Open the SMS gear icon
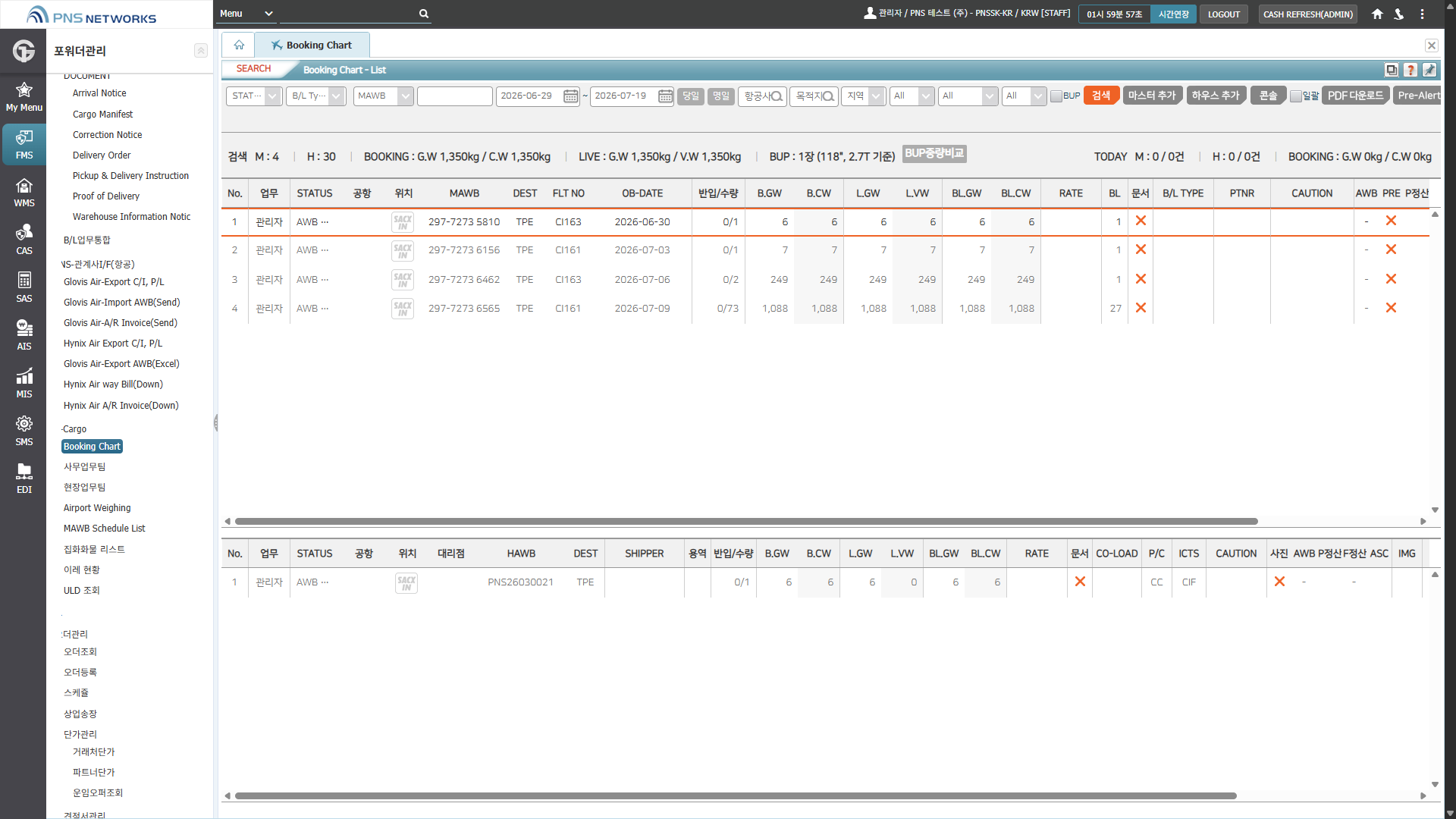 [24, 431]
